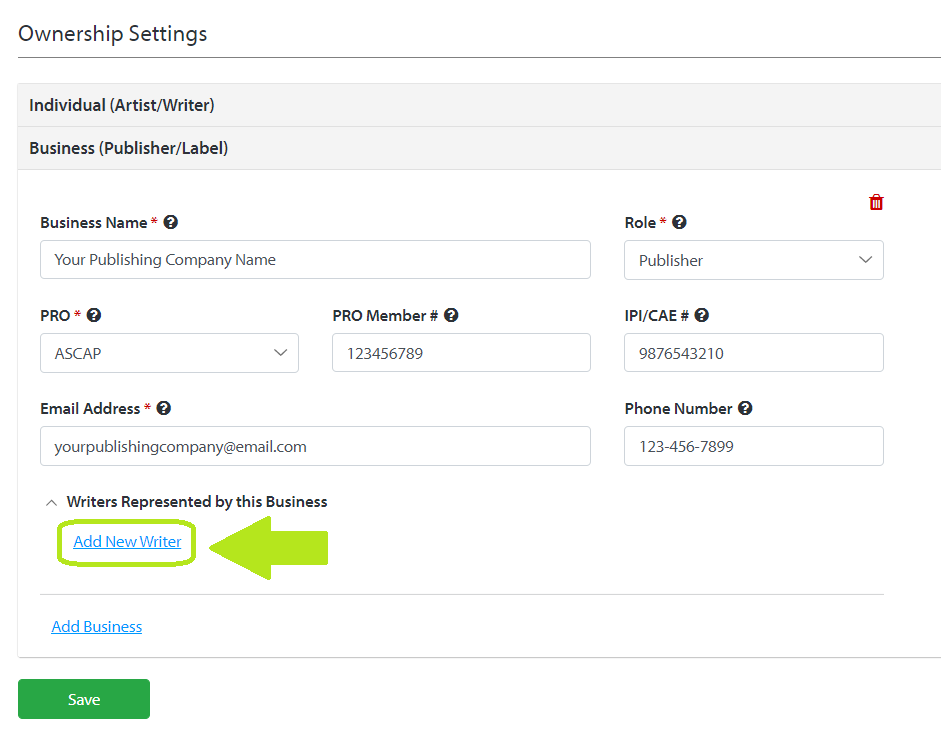Click the Add Business link
Viewport: 941px width, 735px height.
[97, 626]
